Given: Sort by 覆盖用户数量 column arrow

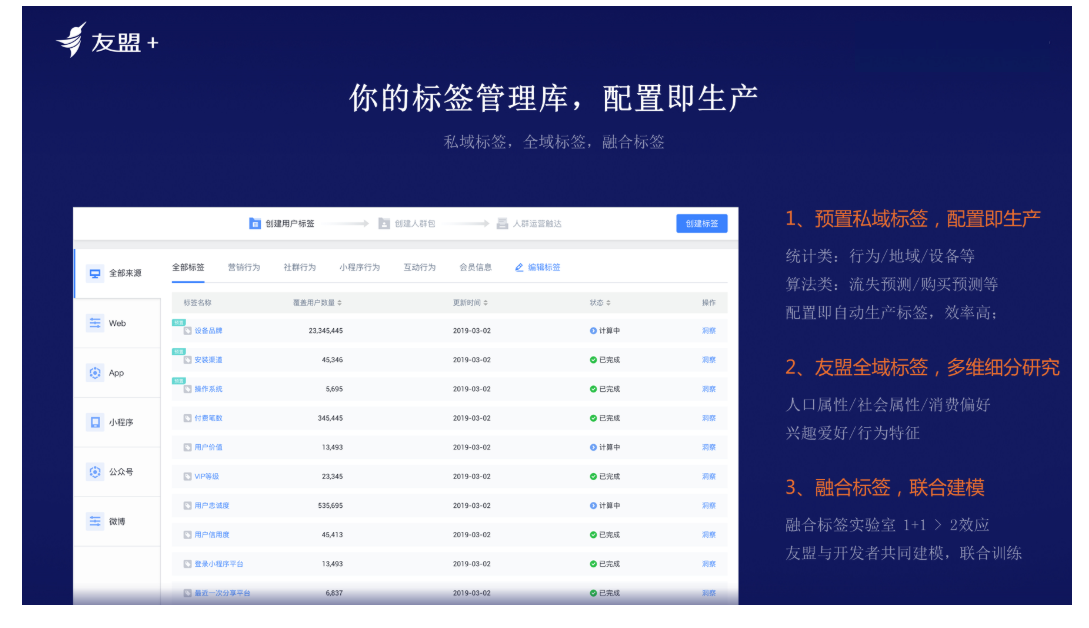Looking at the screenshot, I should [x=340, y=303].
